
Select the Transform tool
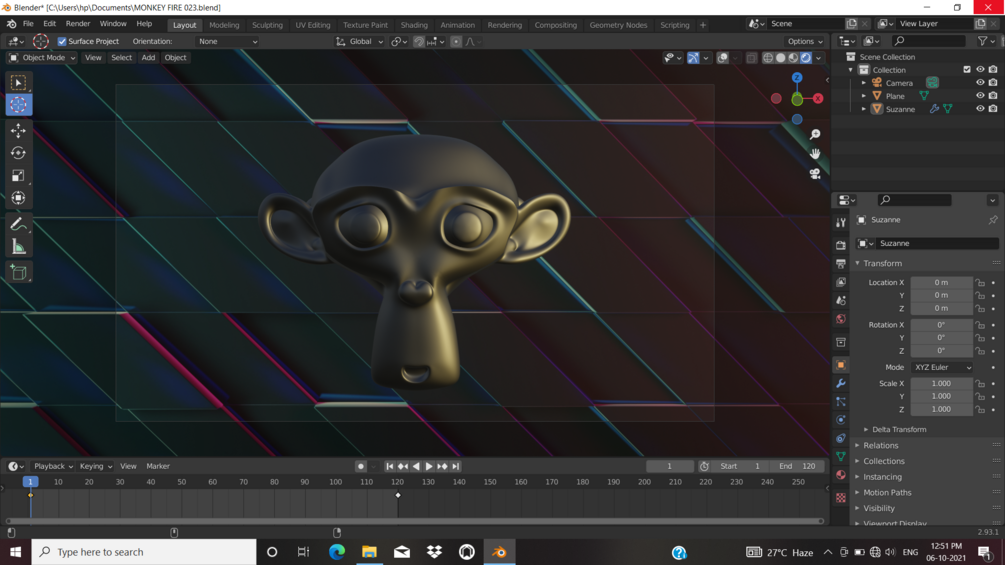(x=18, y=198)
